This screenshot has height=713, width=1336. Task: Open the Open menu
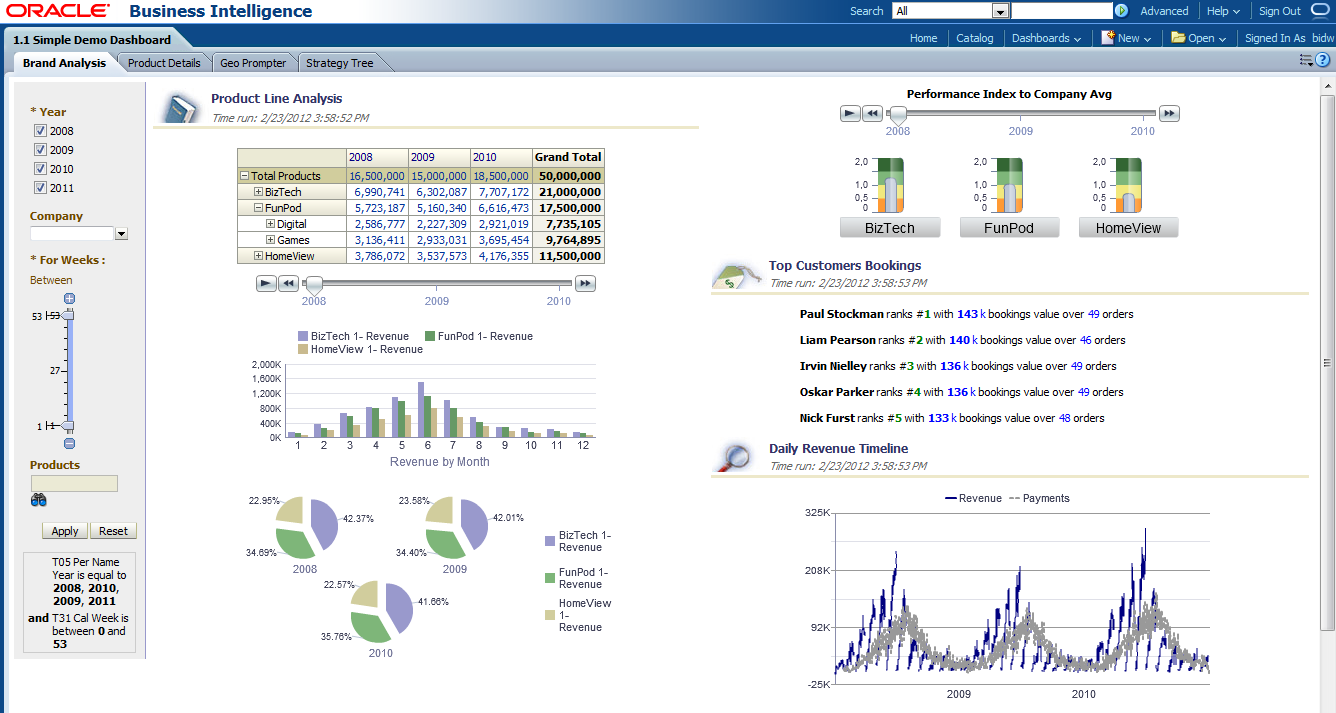pos(1199,38)
